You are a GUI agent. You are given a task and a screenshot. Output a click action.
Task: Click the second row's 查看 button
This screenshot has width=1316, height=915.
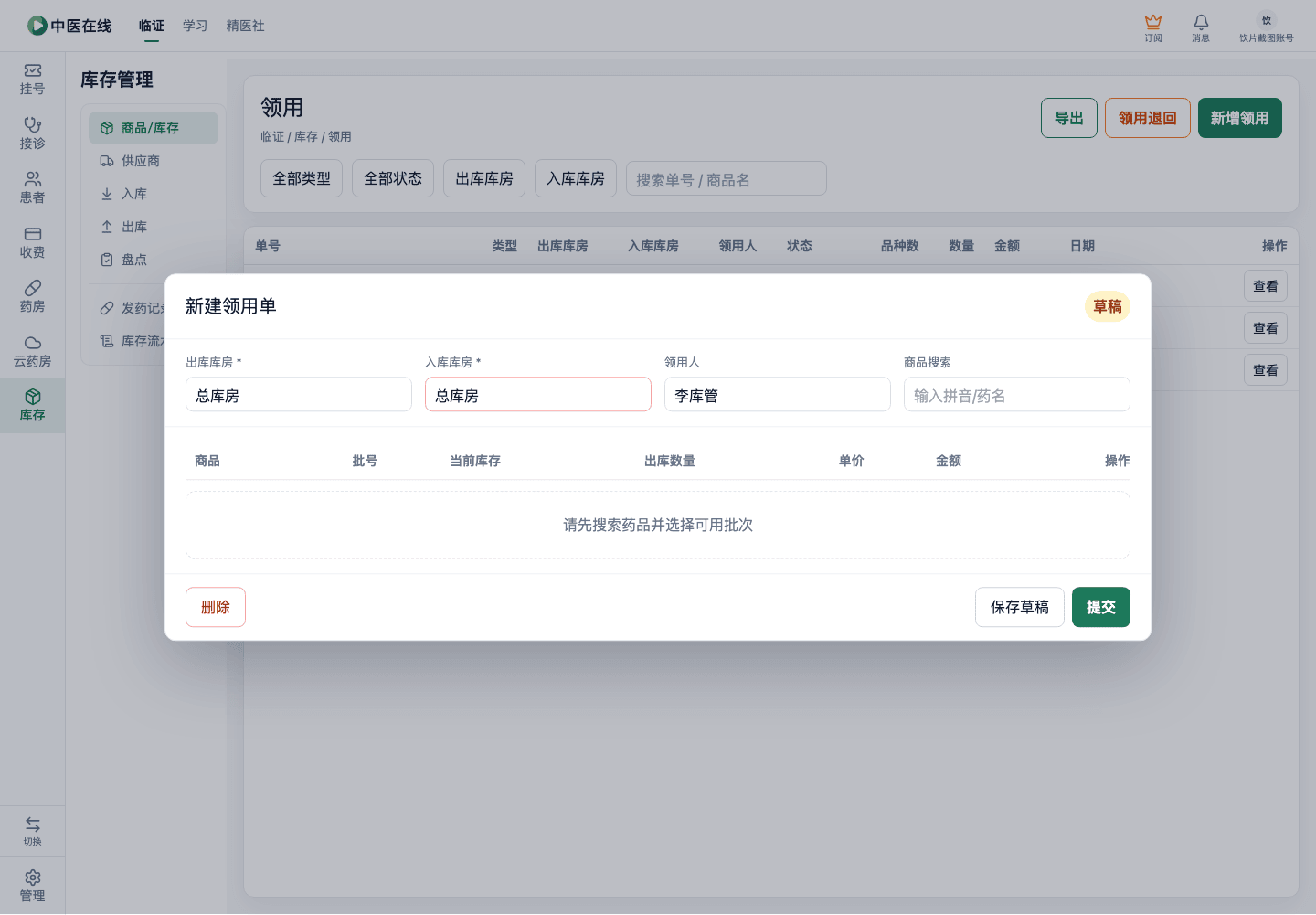[1266, 328]
